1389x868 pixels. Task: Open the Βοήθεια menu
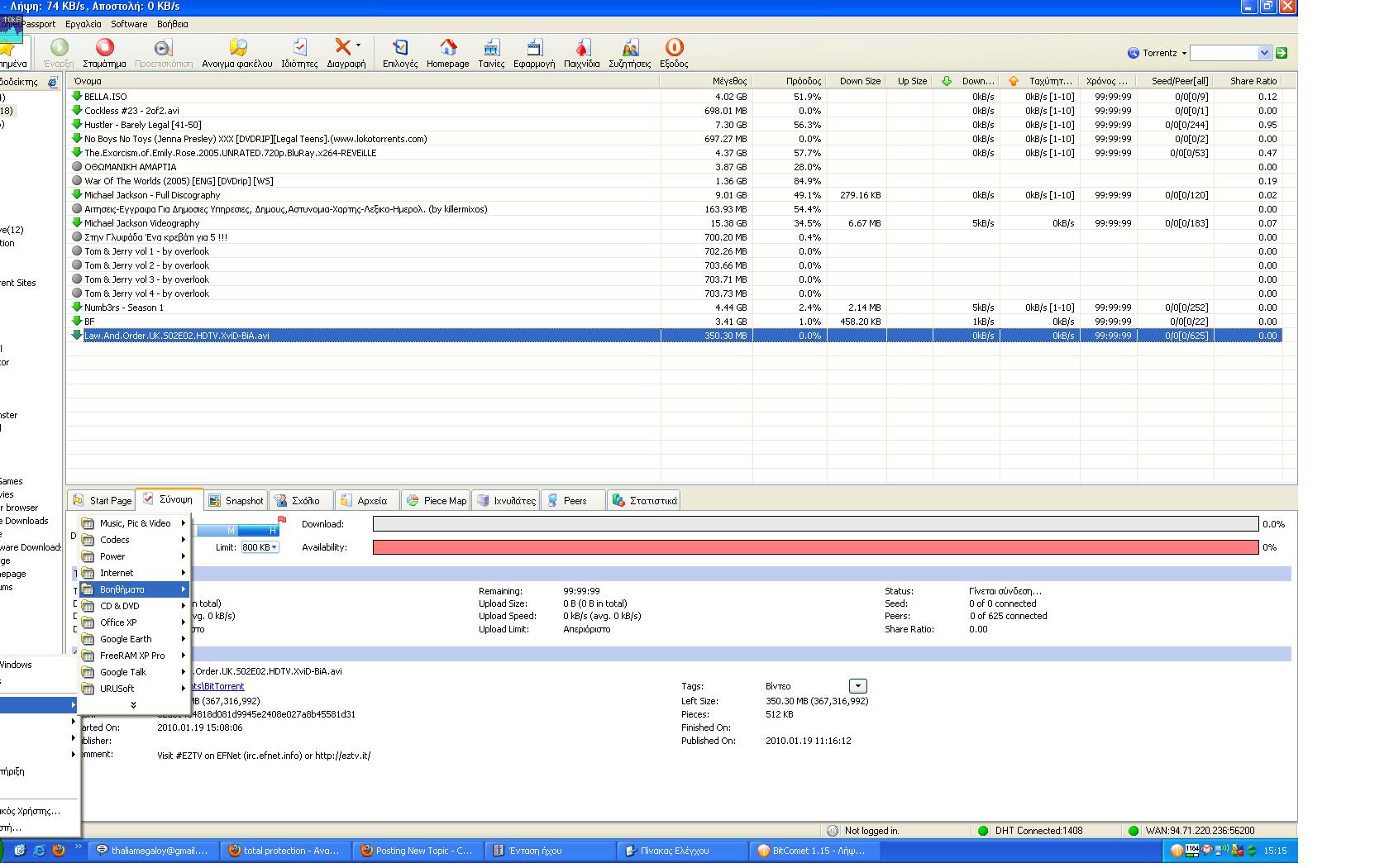click(173, 24)
